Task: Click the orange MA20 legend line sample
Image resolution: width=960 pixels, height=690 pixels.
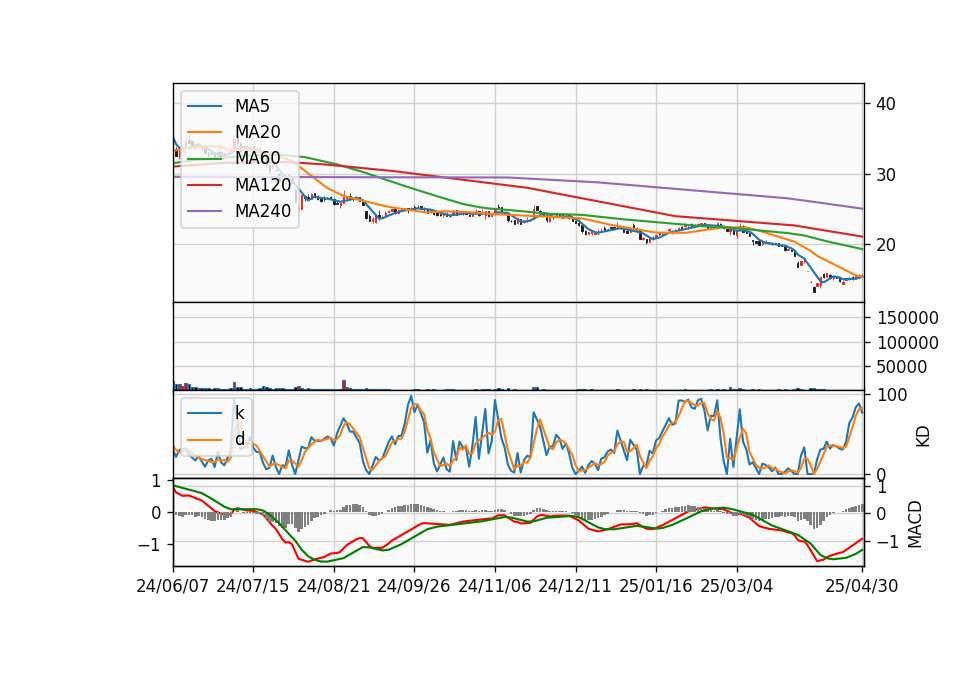Action: click(x=204, y=132)
